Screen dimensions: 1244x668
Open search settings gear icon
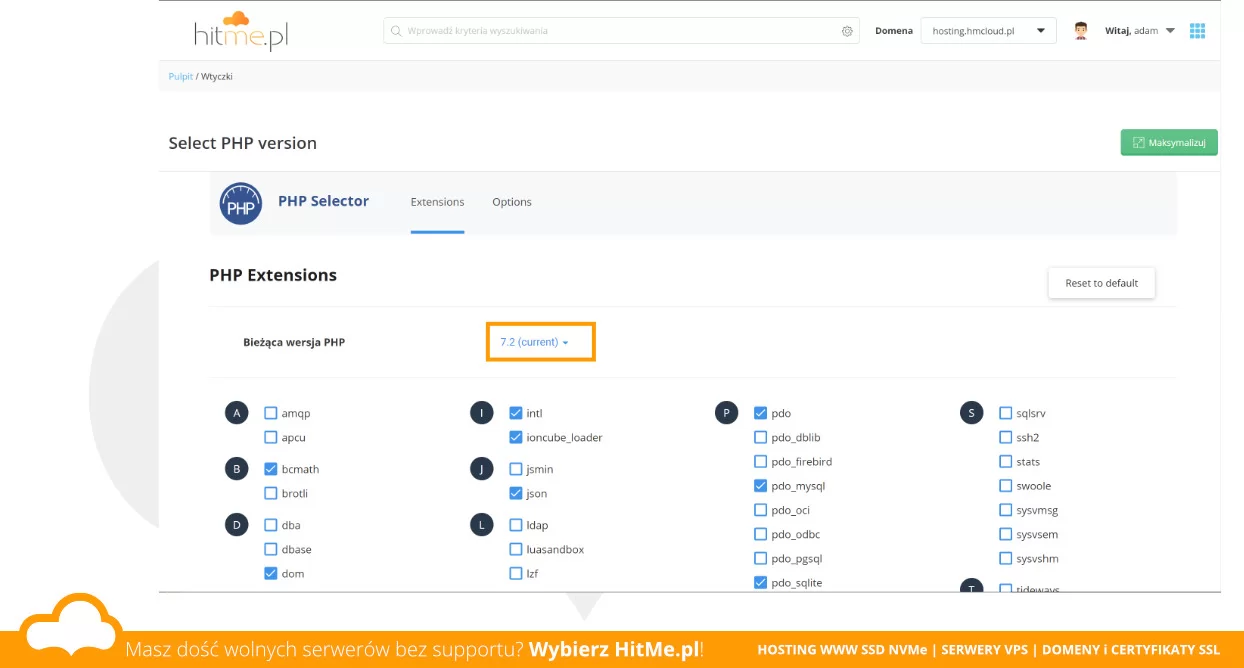point(847,31)
